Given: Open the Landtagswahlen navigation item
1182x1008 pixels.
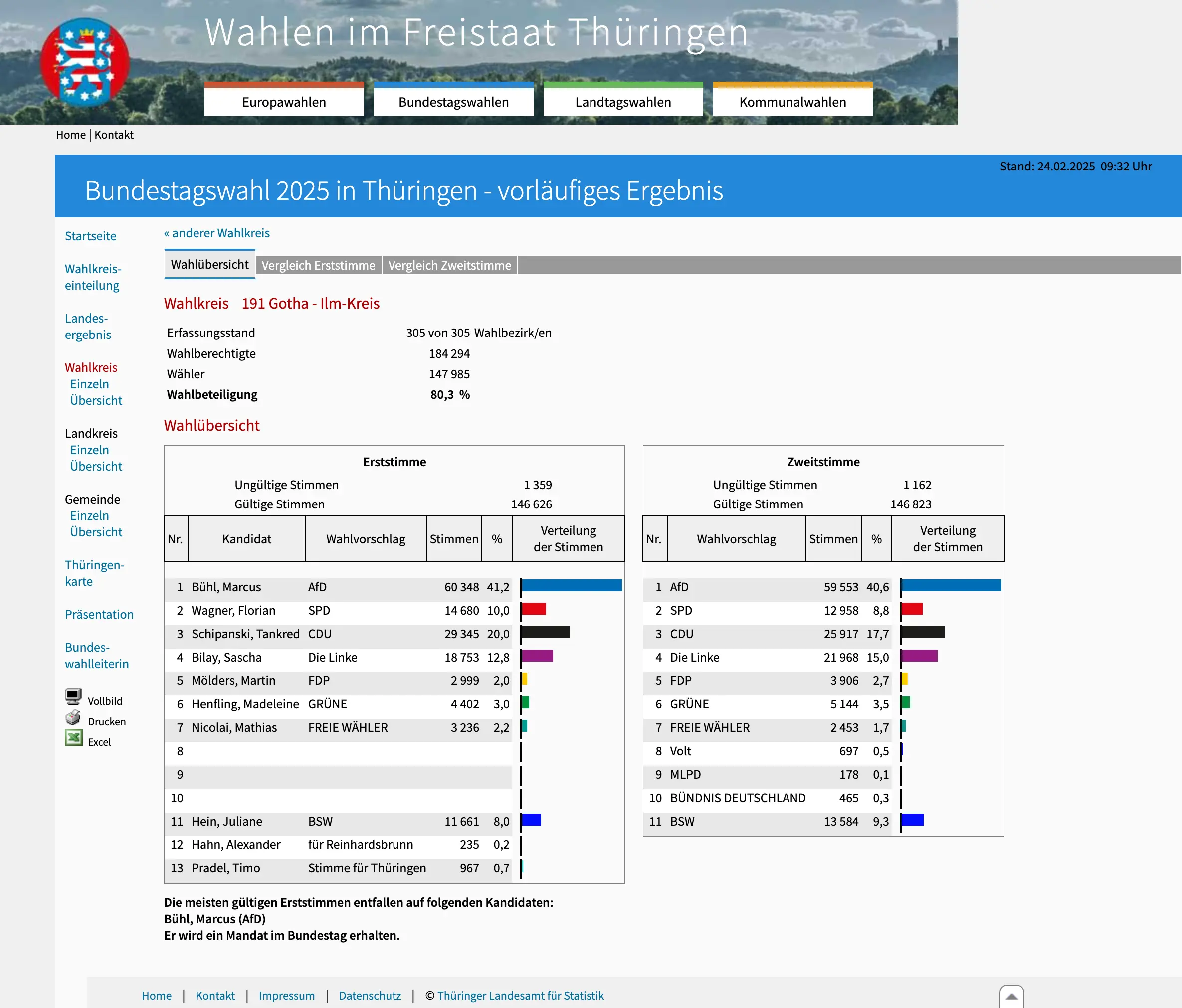Looking at the screenshot, I should (x=623, y=101).
